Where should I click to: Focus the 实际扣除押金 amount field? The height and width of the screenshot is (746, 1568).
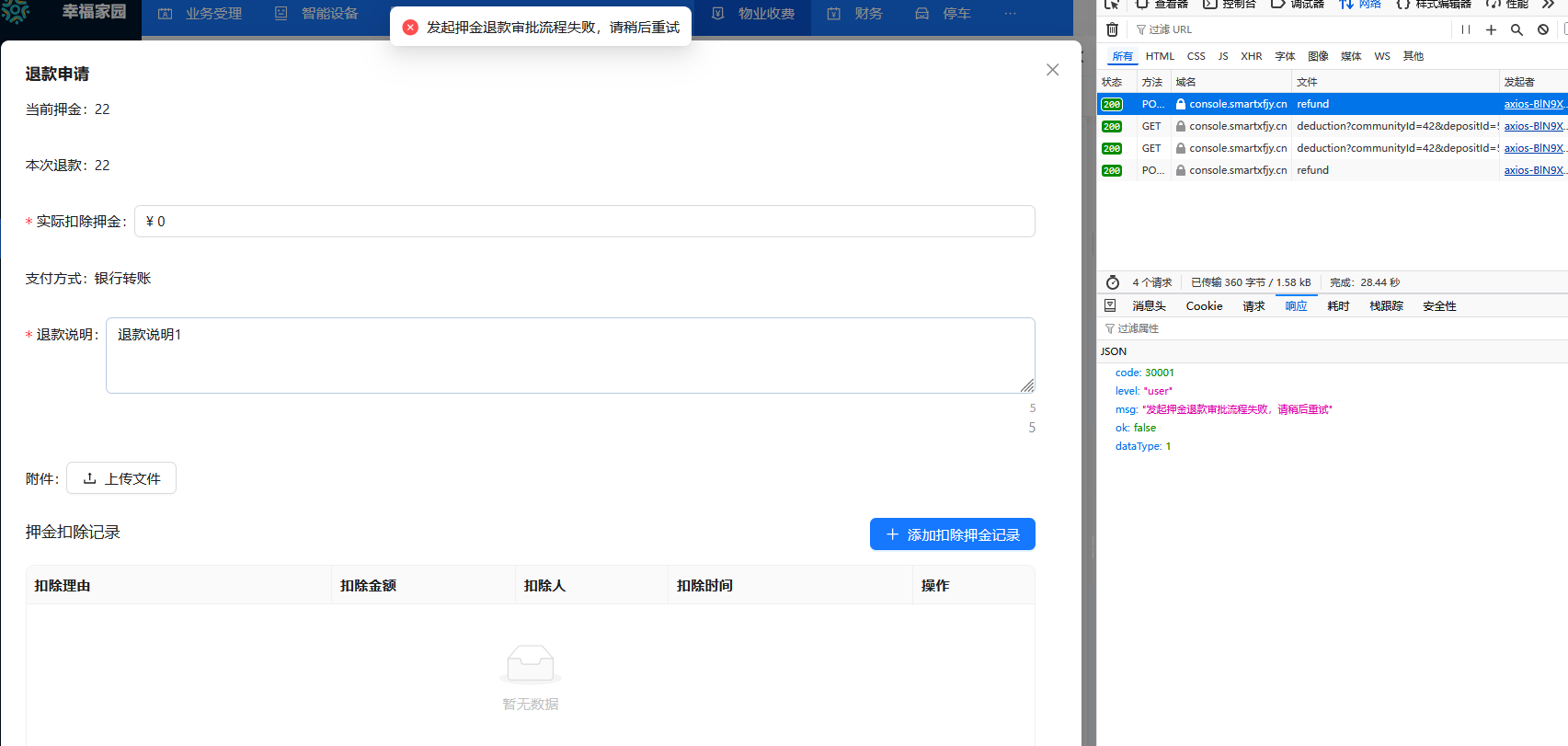585,222
